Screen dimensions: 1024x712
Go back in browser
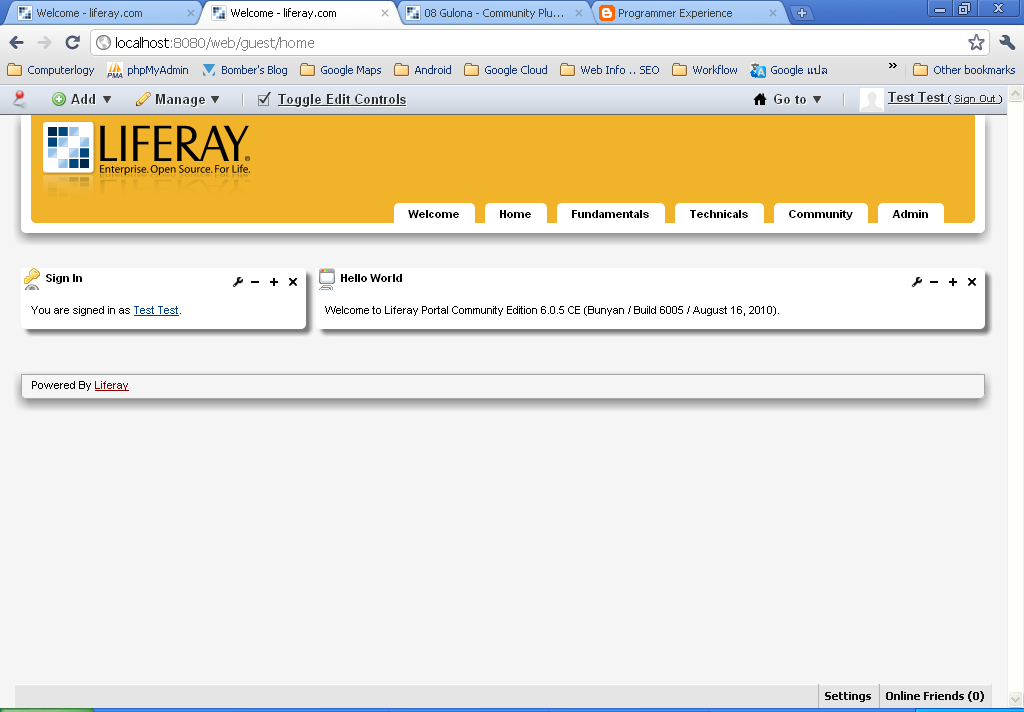[16, 43]
